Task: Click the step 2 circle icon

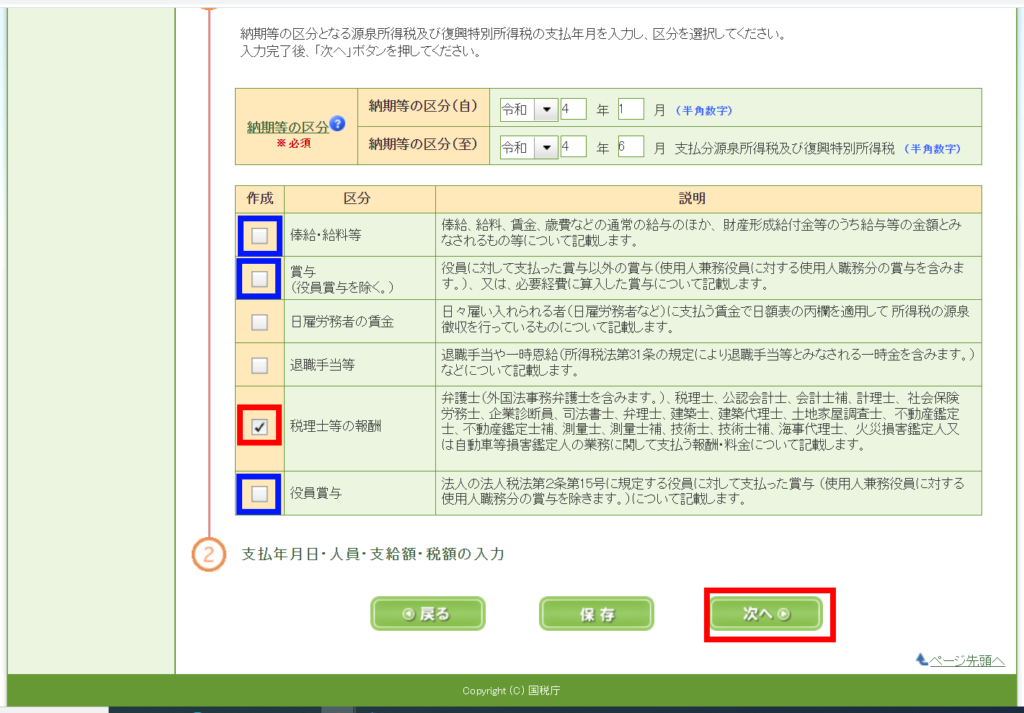Action: click(x=208, y=554)
